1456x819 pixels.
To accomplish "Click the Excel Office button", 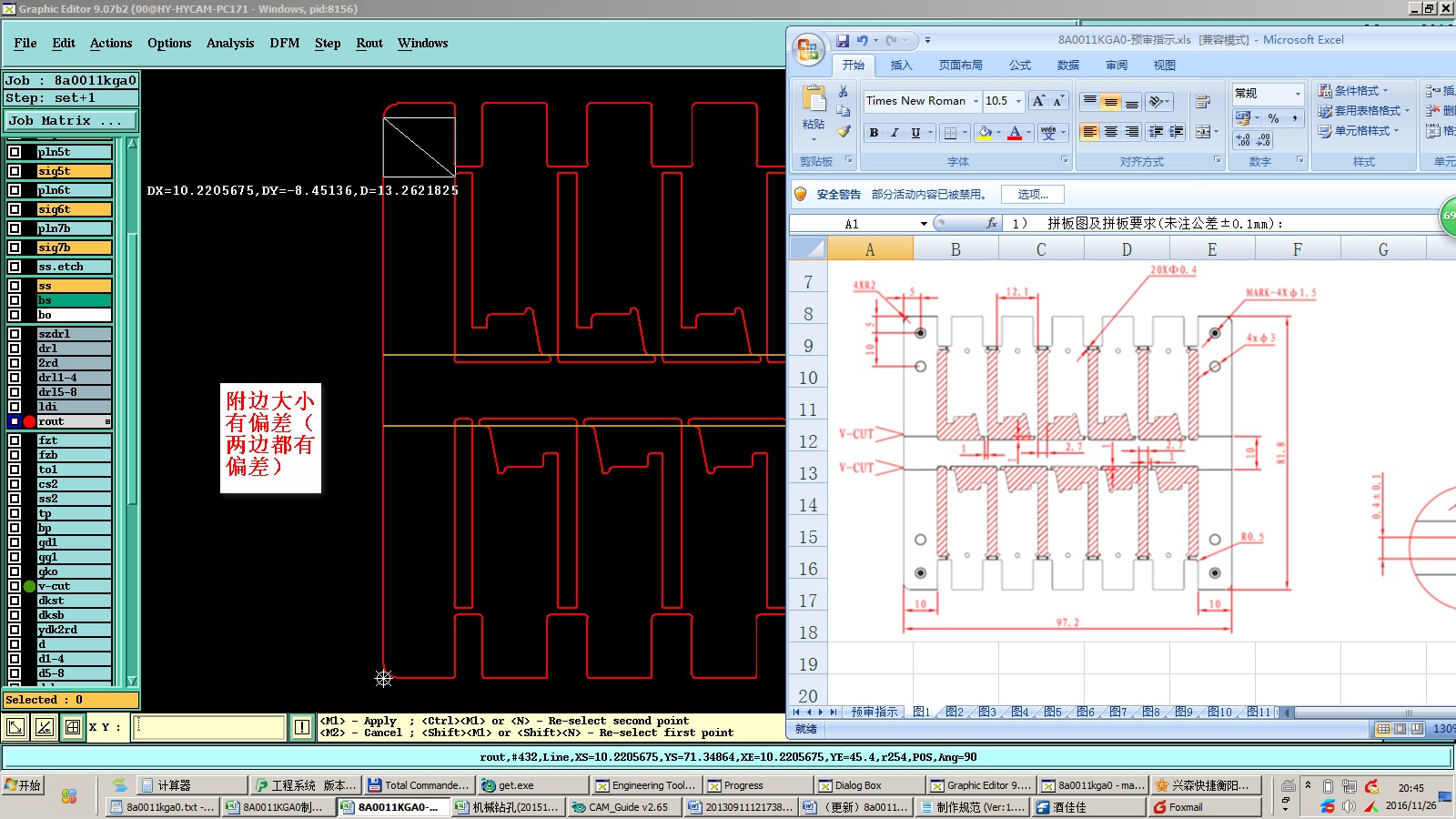I will [x=807, y=49].
